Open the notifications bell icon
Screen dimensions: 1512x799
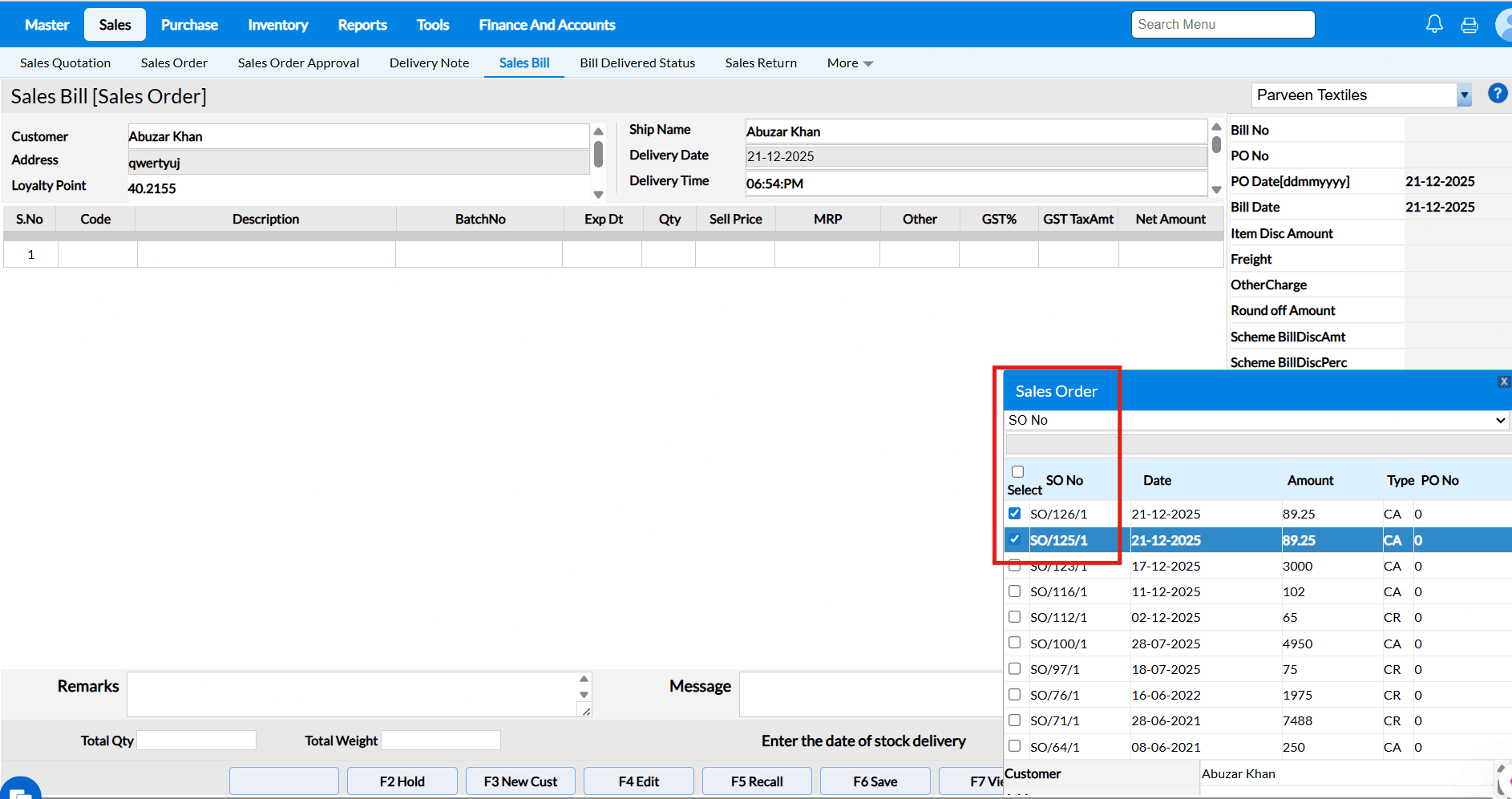coord(1434,25)
